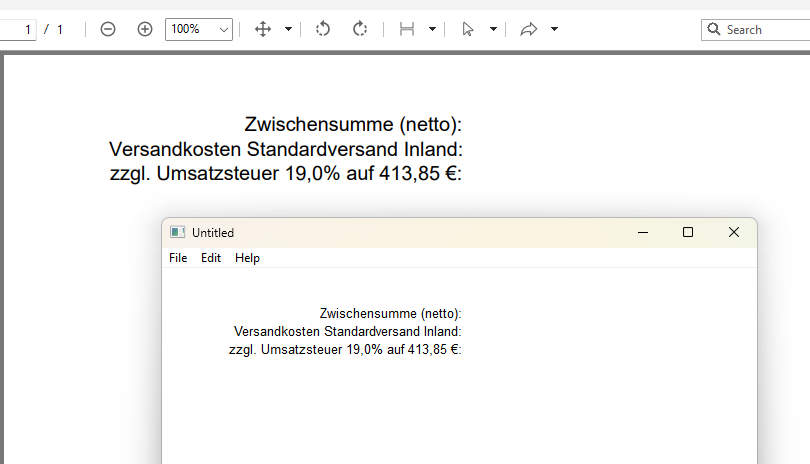Minimize the Untitled window
The height and width of the screenshot is (464, 810).
643,233
